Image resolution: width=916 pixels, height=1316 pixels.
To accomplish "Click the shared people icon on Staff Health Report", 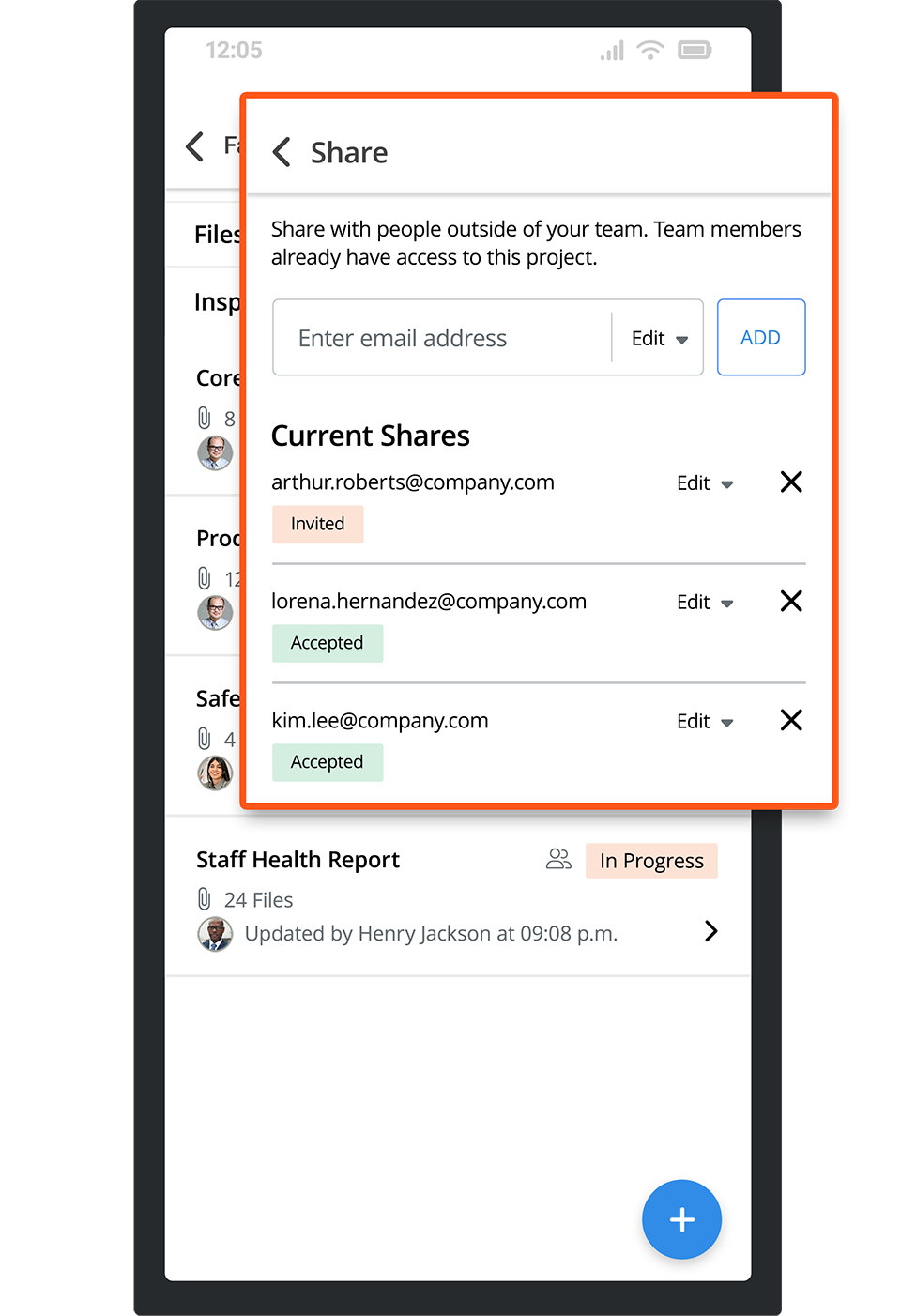I will click(x=558, y=859).
